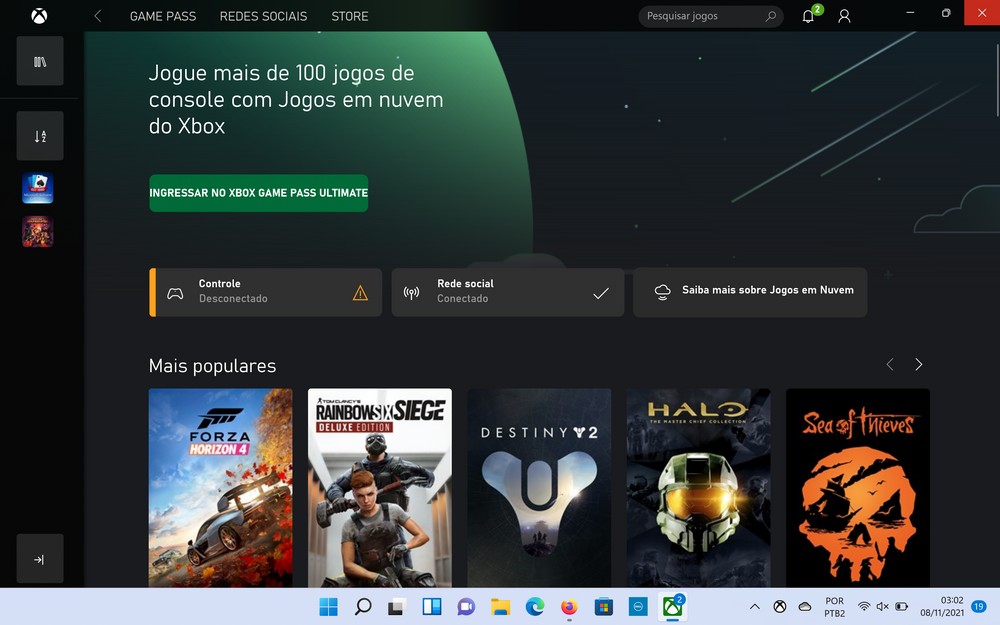Open POR PTB2 language switcher
Screen dimensions: 1000x625
(834, 607)
